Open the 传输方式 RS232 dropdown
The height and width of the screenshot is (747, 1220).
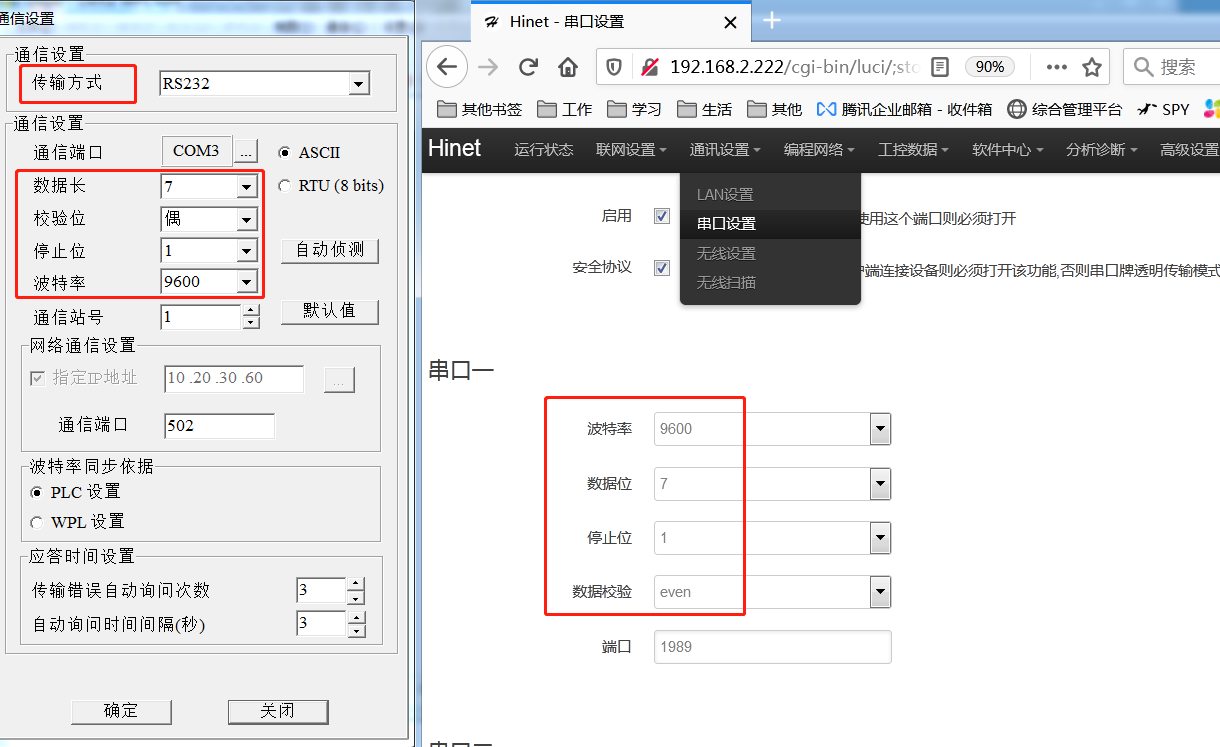tap(358, 84)
